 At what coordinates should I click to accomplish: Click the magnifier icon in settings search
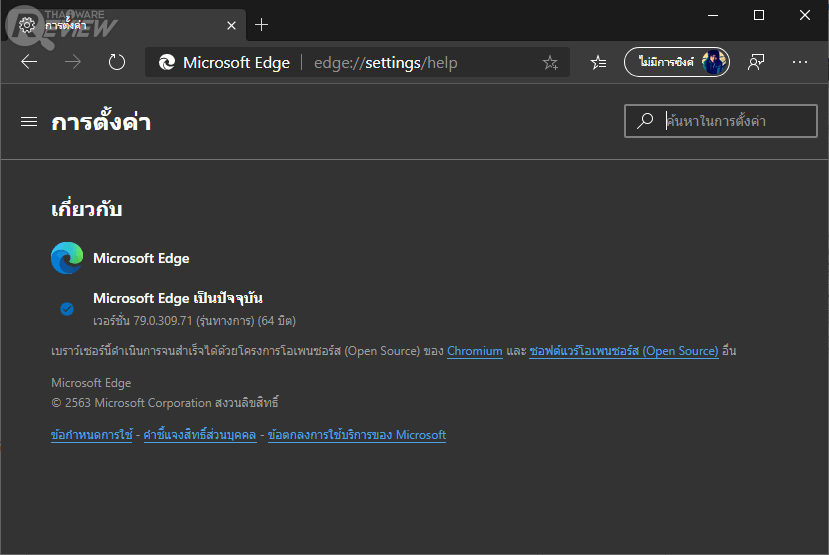645,121
